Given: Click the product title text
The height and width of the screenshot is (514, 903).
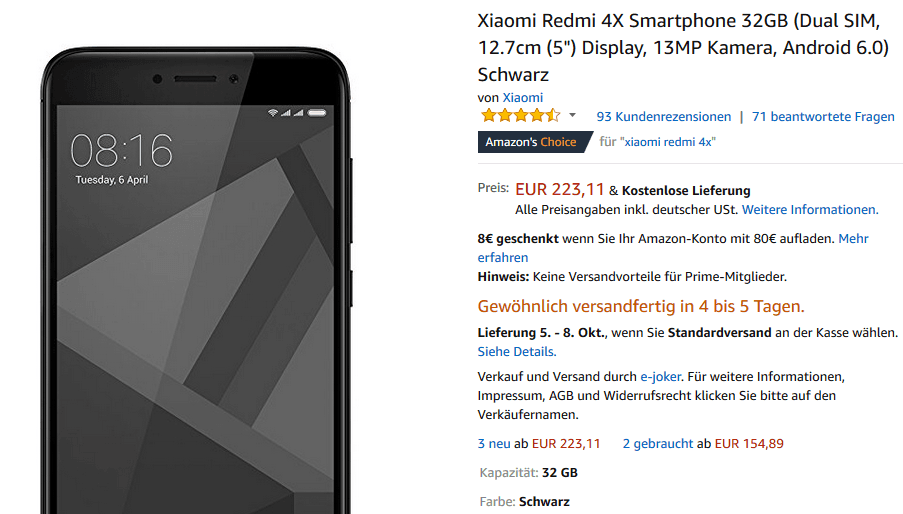Looking at the screenshot, I should tap(683, 48).
